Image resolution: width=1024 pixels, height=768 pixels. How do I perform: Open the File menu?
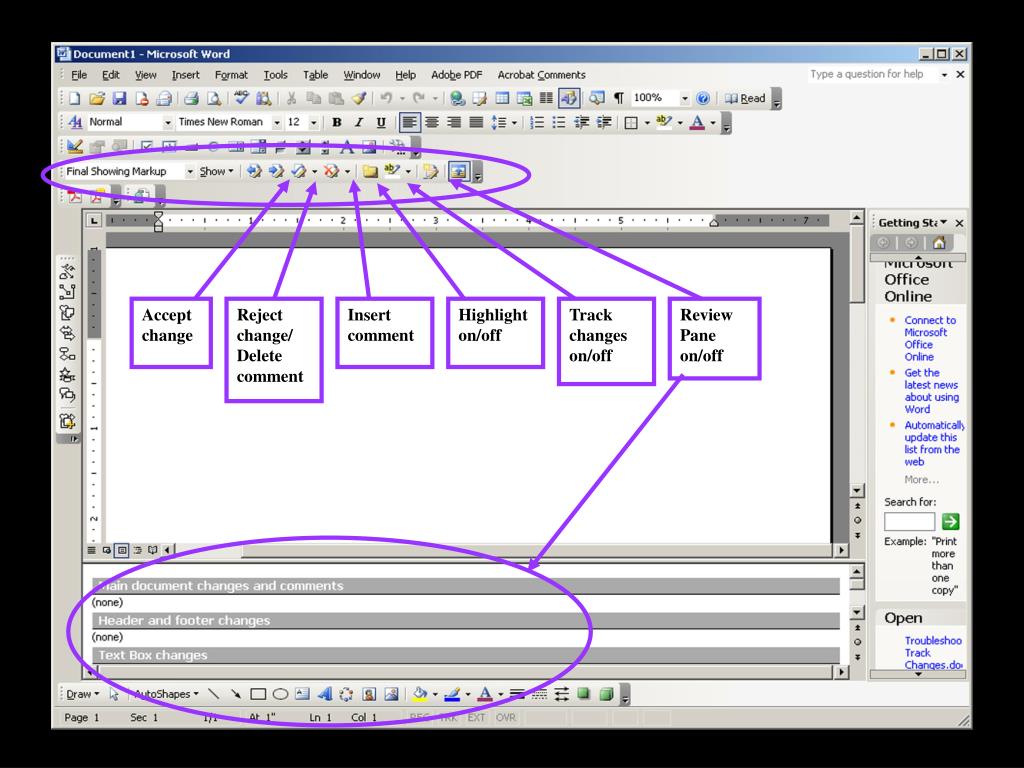[79, 75]
